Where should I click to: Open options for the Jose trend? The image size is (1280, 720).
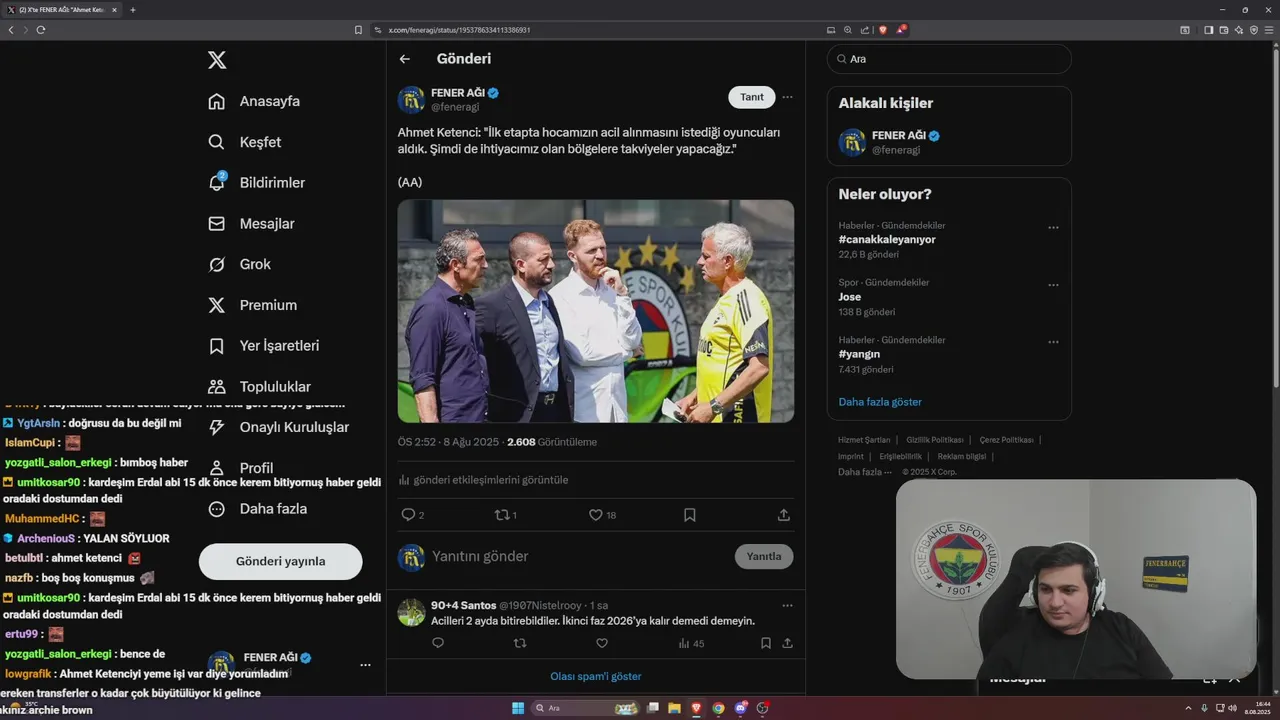coord(1053,285)
